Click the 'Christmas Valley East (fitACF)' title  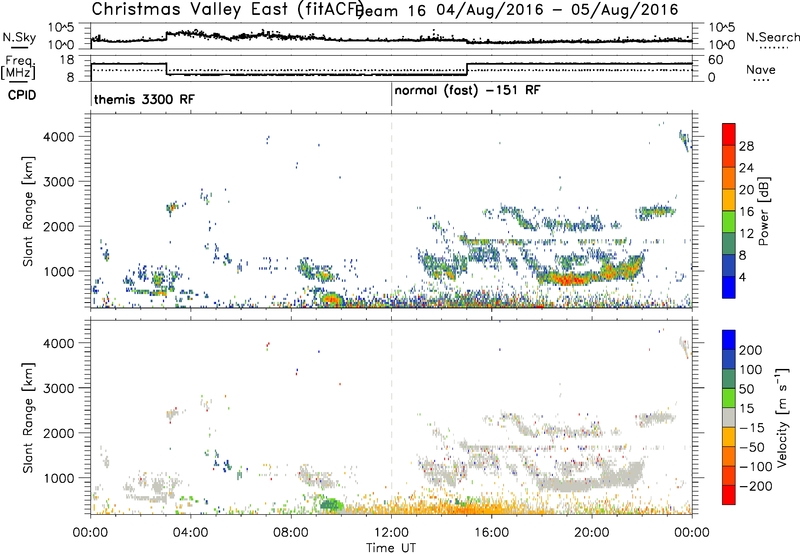click(228, 9)
